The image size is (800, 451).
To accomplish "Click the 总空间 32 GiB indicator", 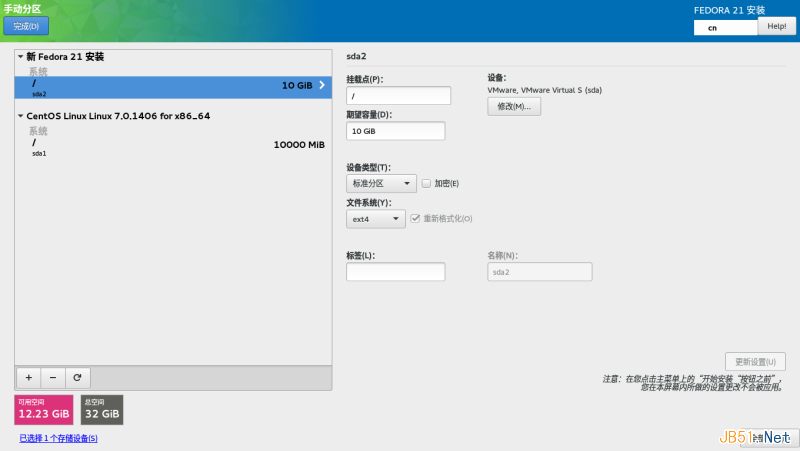I will pos(102,410).
